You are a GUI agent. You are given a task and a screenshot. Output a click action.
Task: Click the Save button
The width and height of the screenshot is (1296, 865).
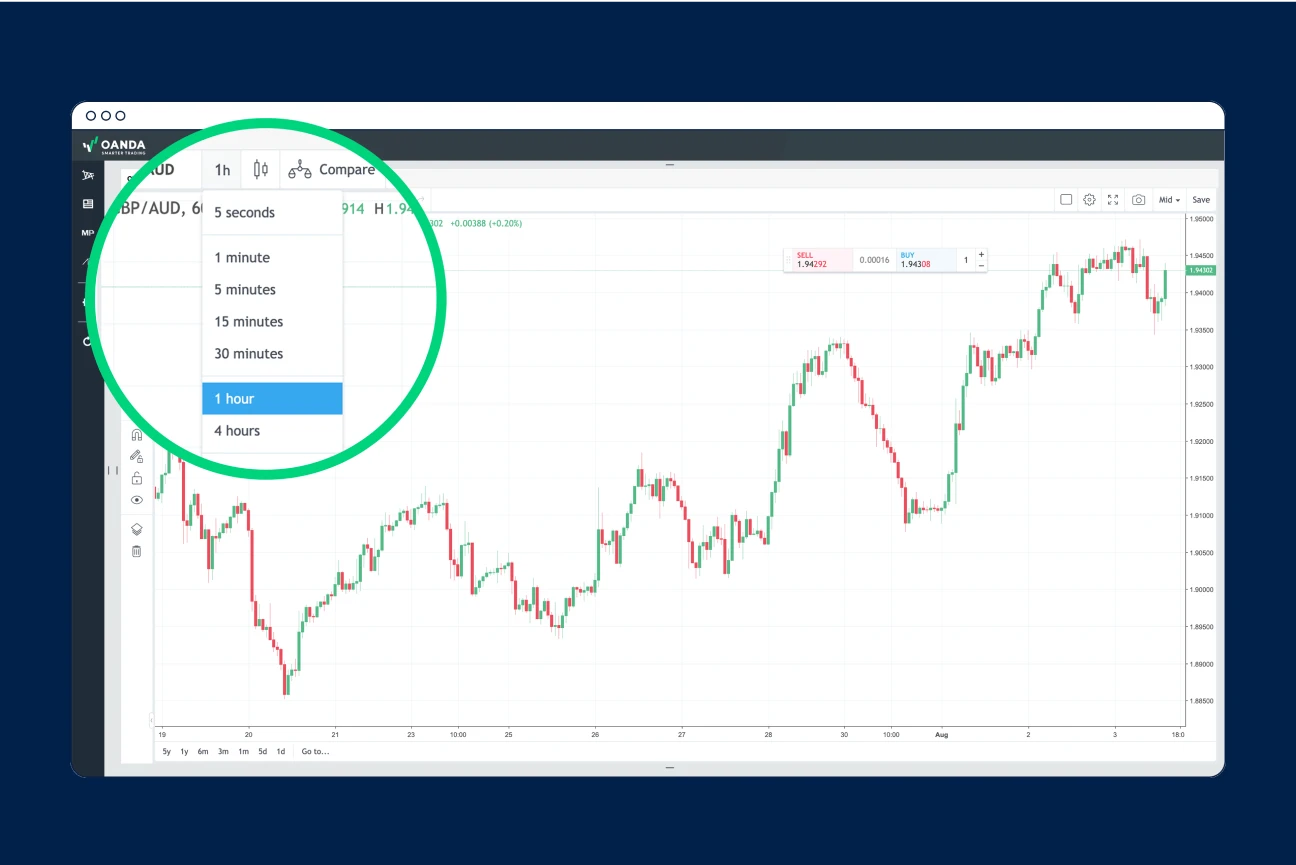1201,200
